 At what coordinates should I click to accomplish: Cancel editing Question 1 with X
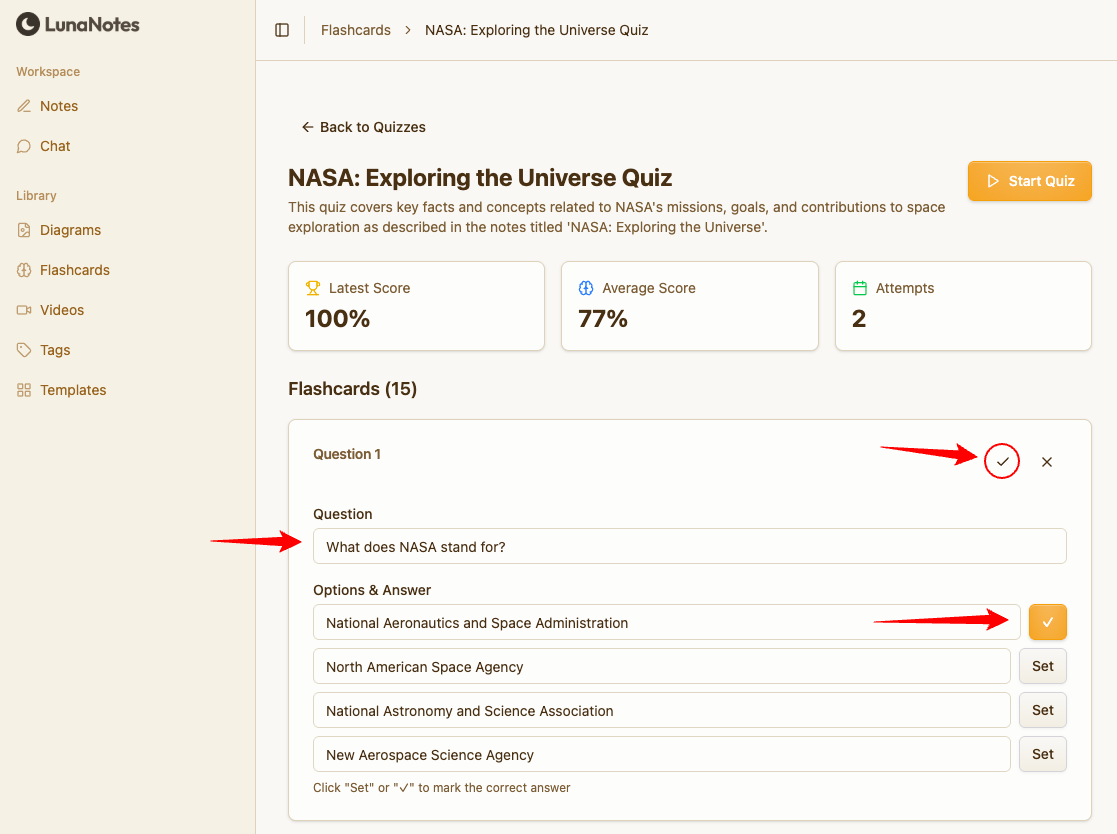click(x=1047, y=462)
